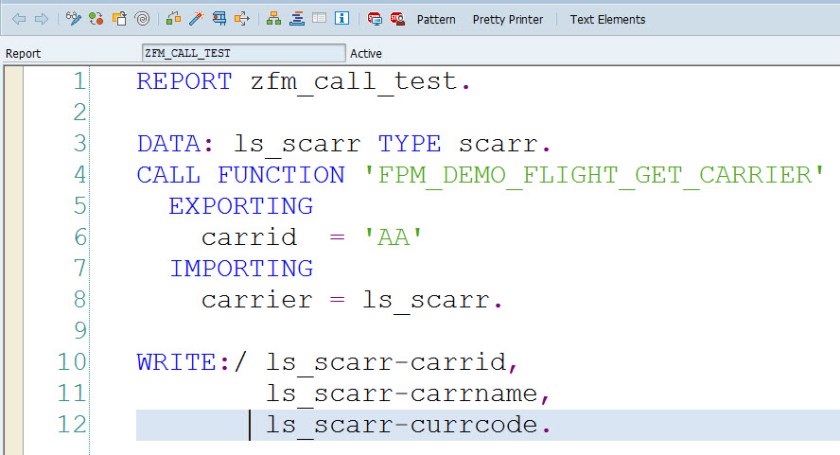Click IMPORTING keyword on line 7
This screenshot has height=455, width=840.
point(241,268)
